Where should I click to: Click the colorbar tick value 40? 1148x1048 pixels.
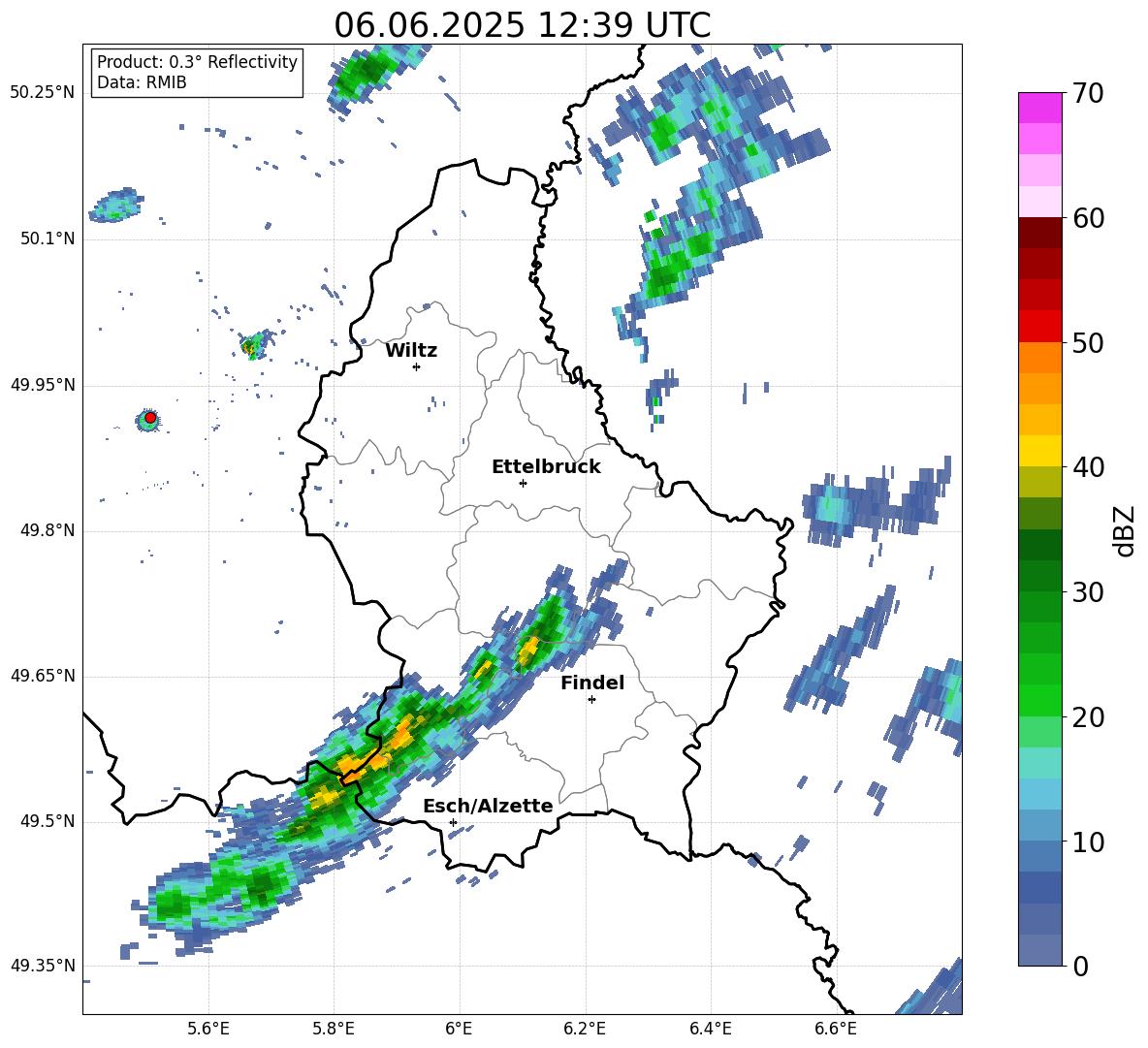1088,467
